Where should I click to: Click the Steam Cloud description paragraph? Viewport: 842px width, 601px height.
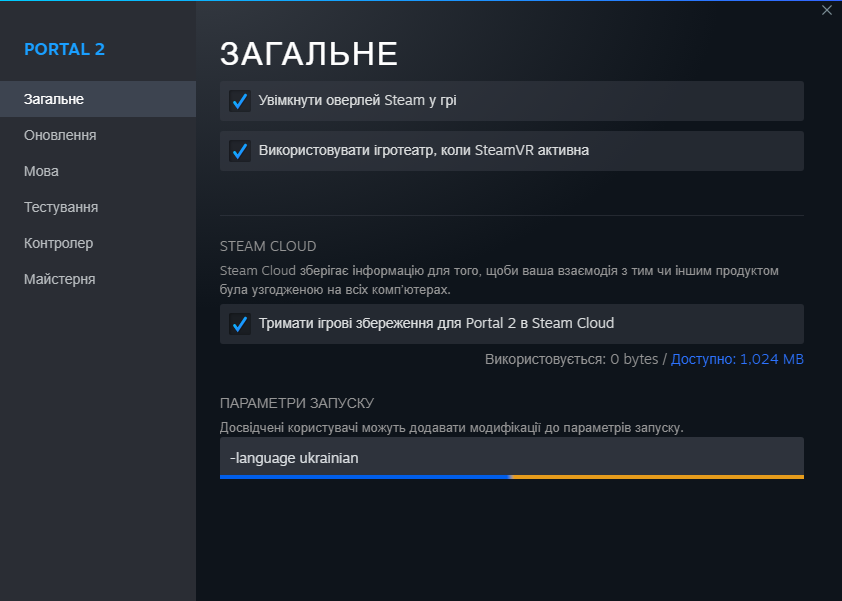499,280
